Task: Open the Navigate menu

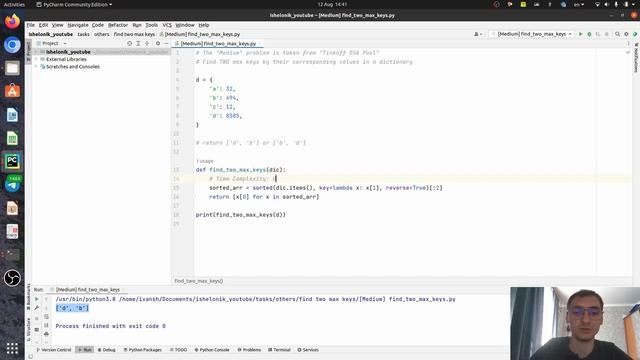Action: 78,25
